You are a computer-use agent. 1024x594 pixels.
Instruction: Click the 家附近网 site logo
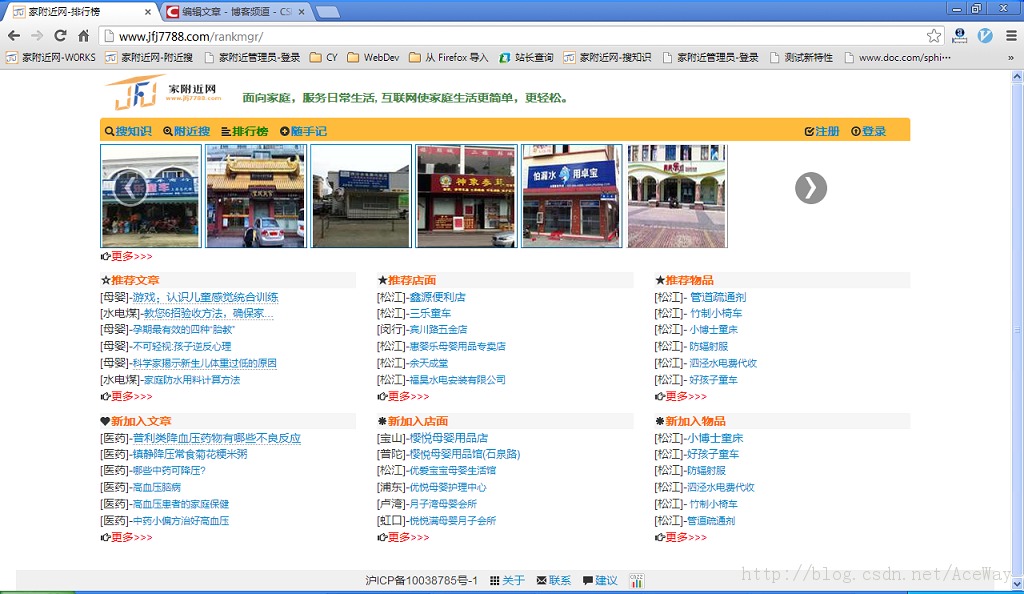[163, 93]
